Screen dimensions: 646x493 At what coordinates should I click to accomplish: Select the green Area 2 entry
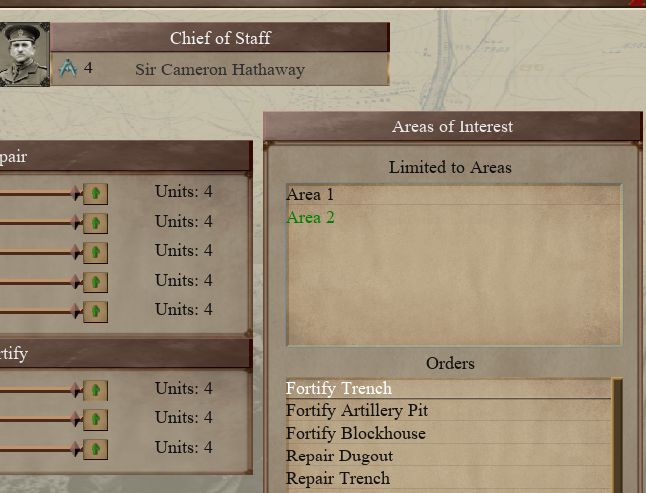[310, 218]
